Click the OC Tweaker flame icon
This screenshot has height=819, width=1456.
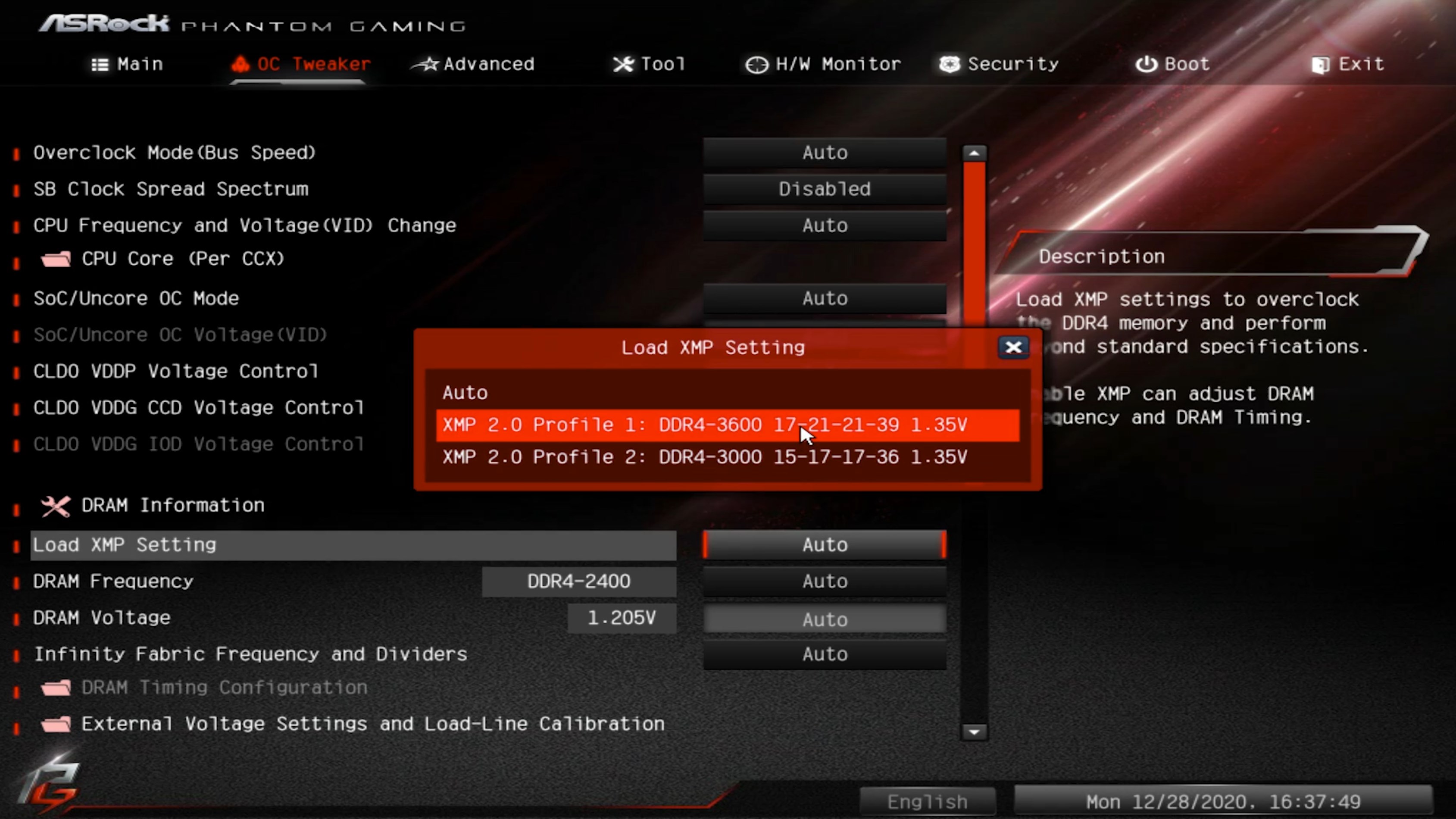240,64
